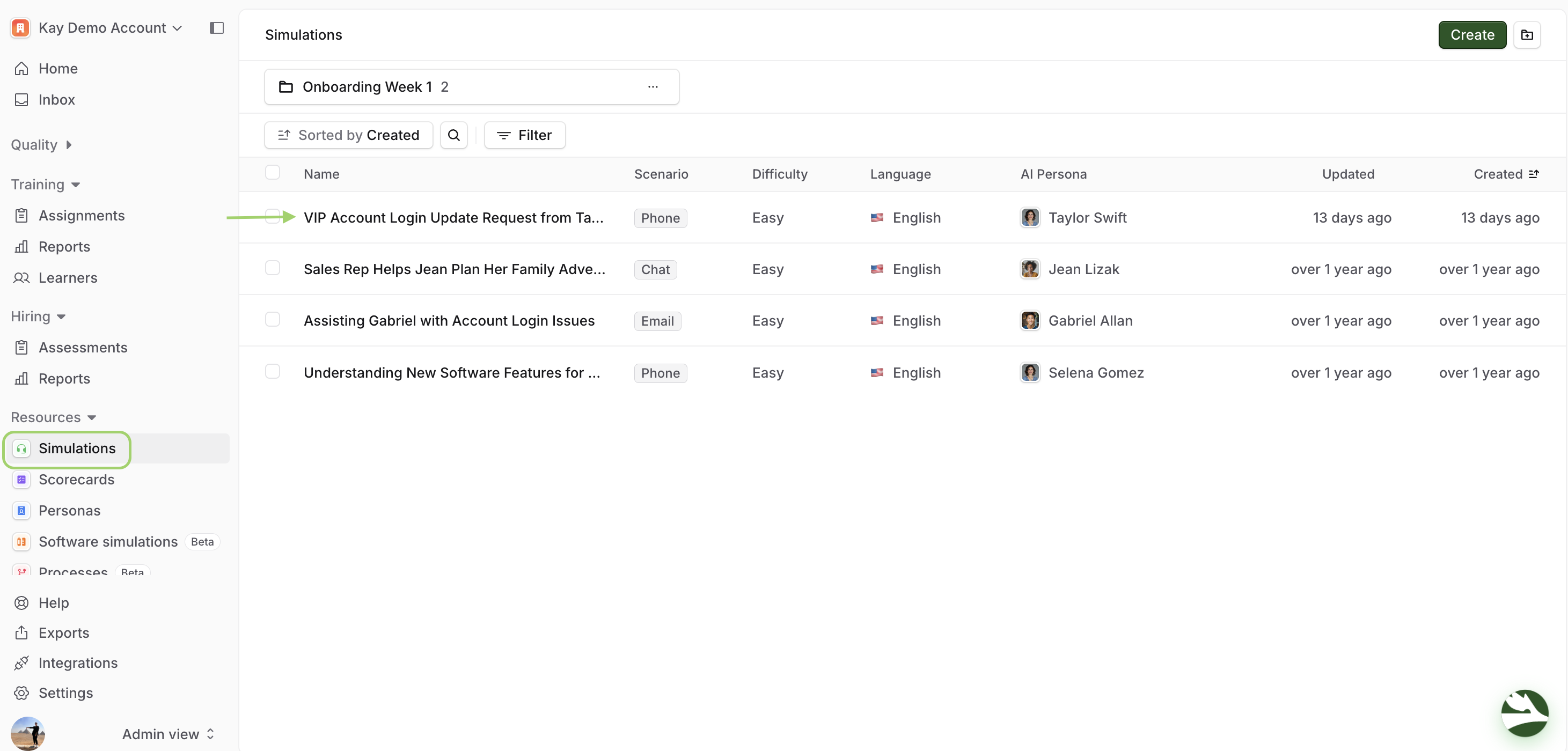Open the Filter options

[x=524, y=135]
